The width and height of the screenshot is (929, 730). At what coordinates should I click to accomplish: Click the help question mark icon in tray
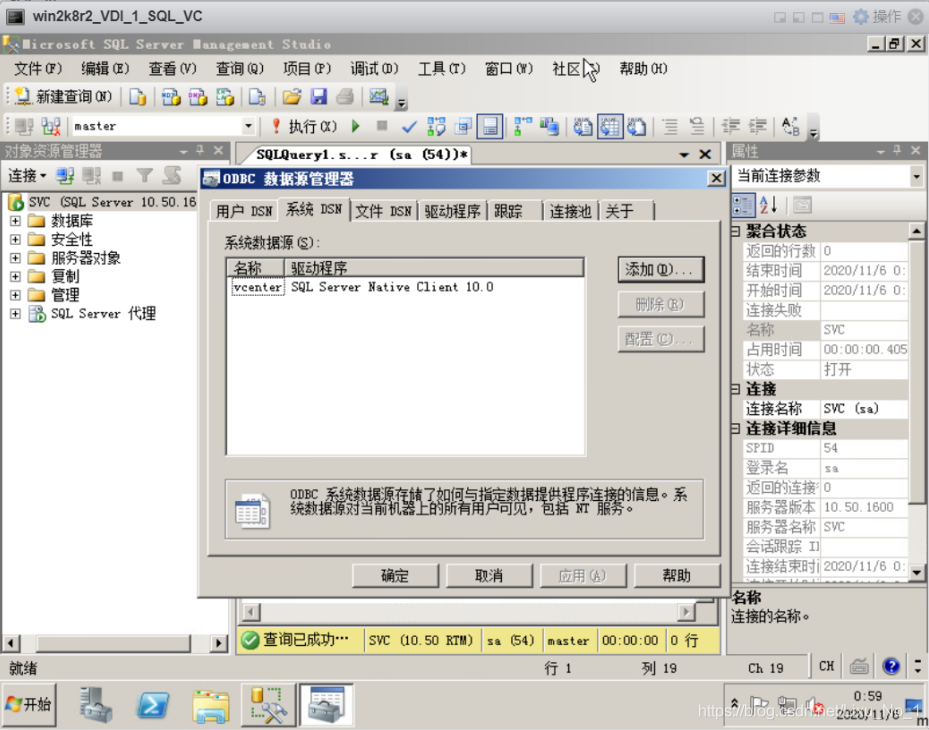pyautogui.click(x=890, y=667)
